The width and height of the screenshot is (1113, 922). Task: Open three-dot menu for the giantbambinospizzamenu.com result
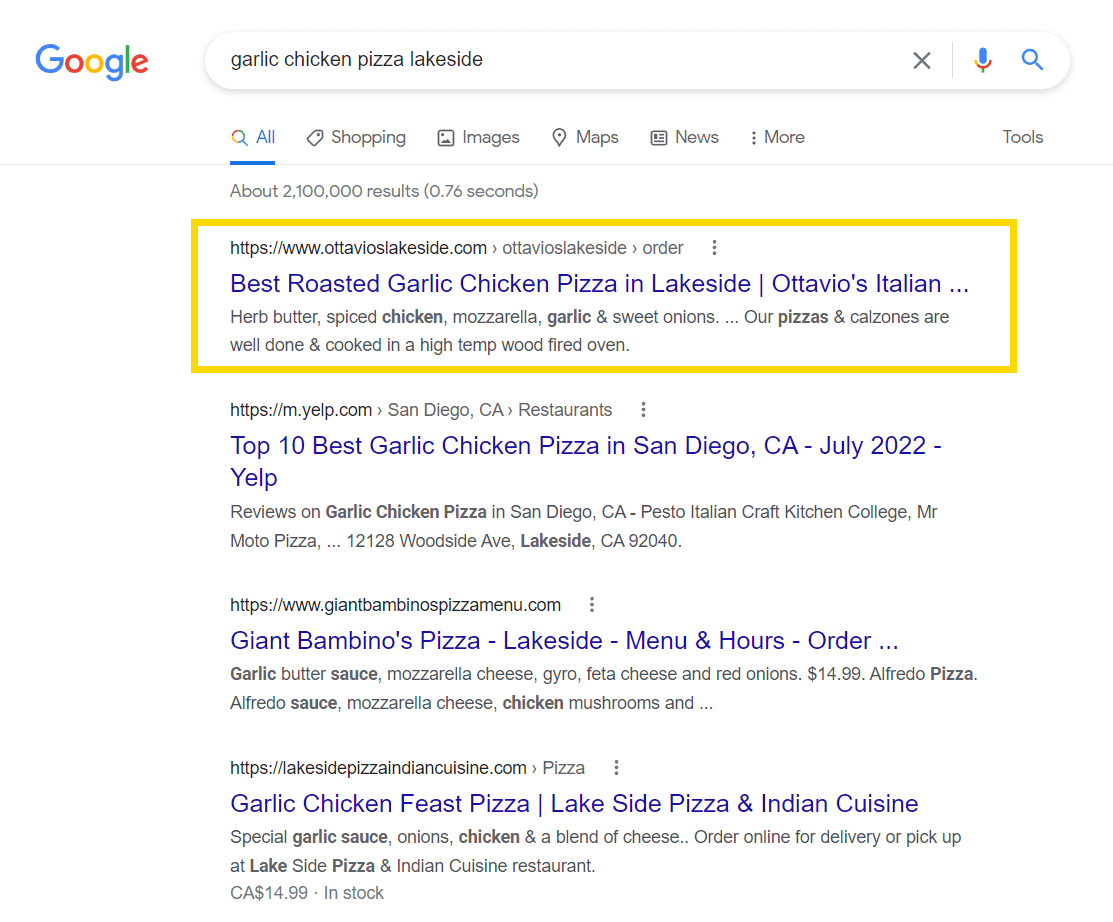pyautogui.click(x=592, y=605)
